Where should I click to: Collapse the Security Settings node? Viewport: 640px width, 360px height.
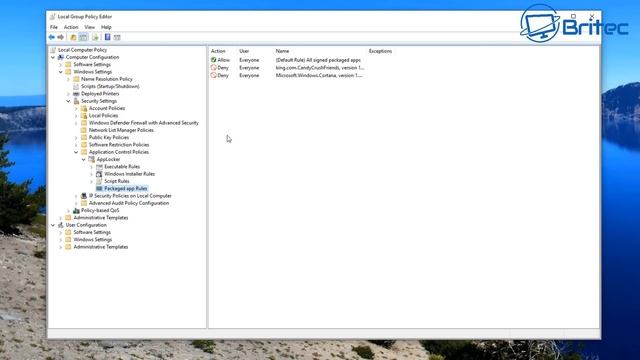click(x=68, y=101)
